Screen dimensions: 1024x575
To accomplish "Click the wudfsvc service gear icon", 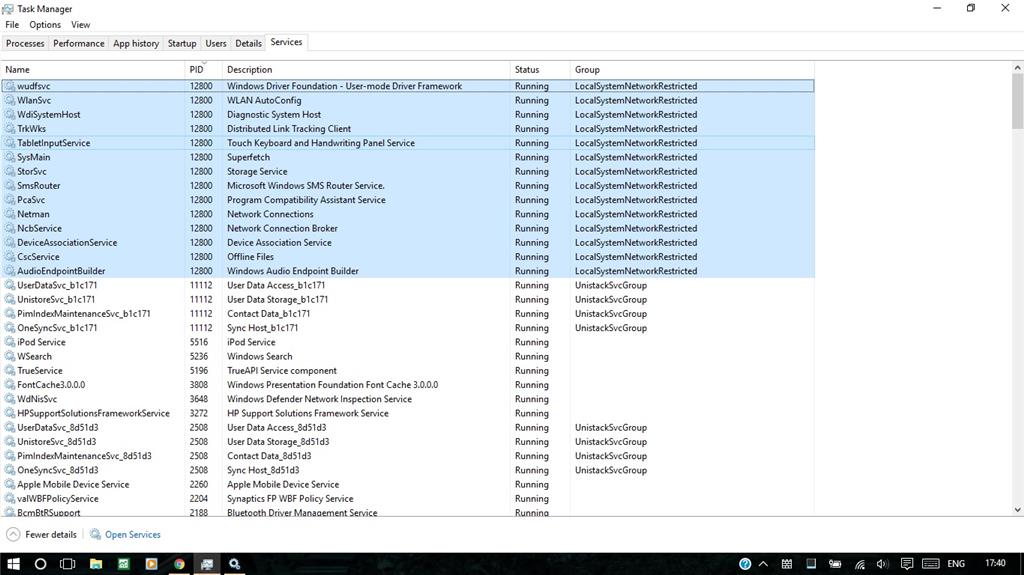I will pyautogui.click(x=10, y=86).
